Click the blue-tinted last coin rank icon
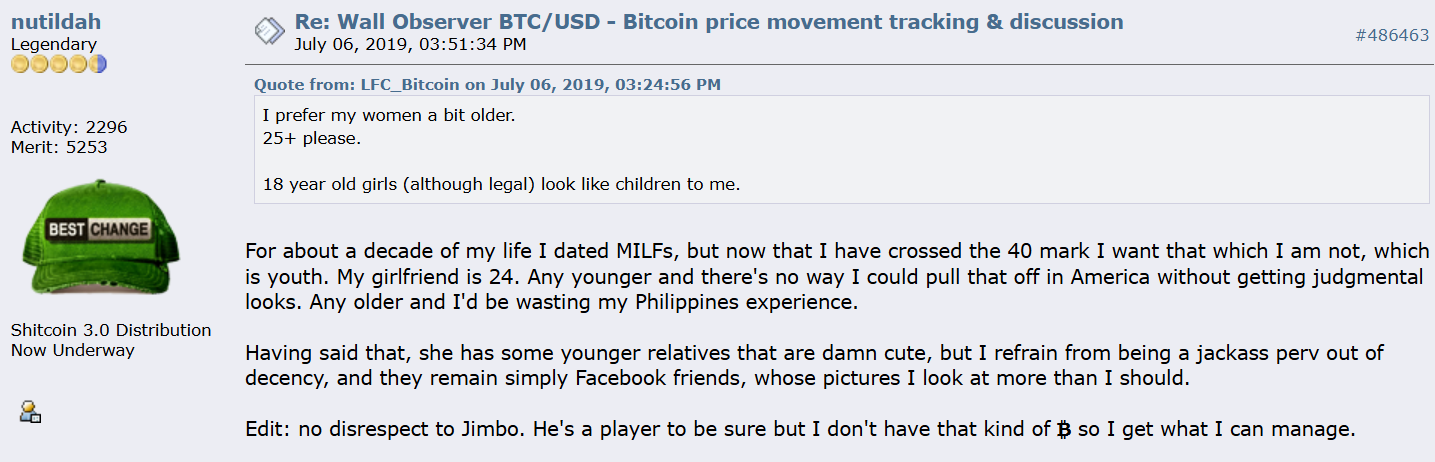The height and width of the screenshot is (462, 1435). coord(97,65)
